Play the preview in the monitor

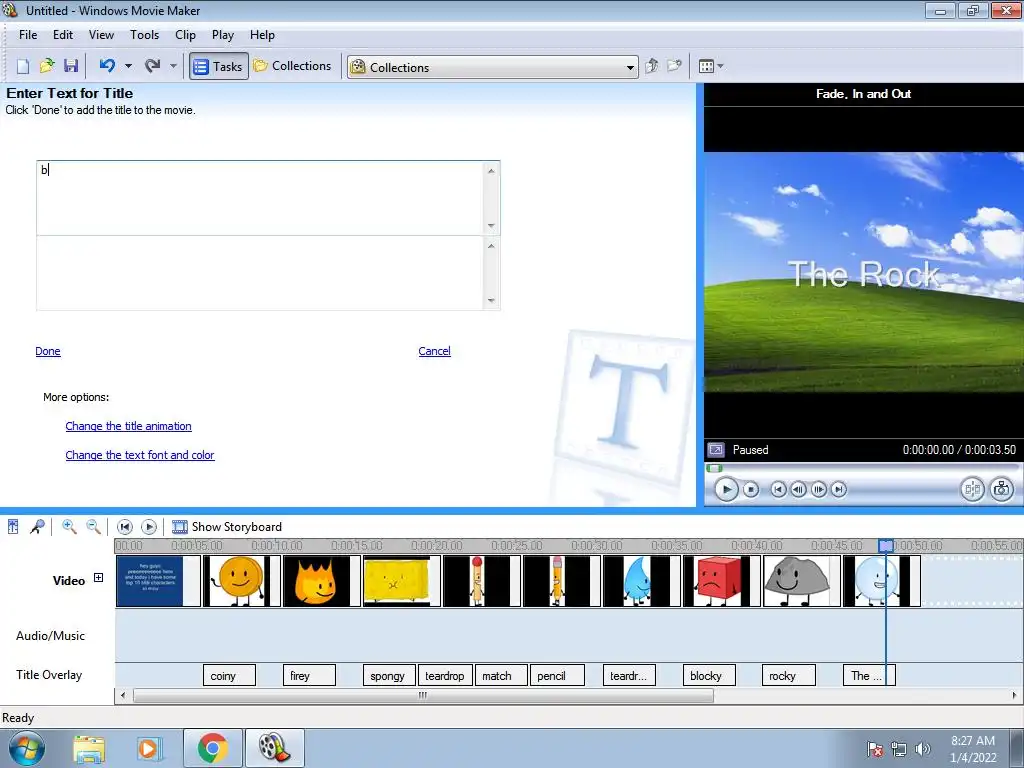coord(726,489)
